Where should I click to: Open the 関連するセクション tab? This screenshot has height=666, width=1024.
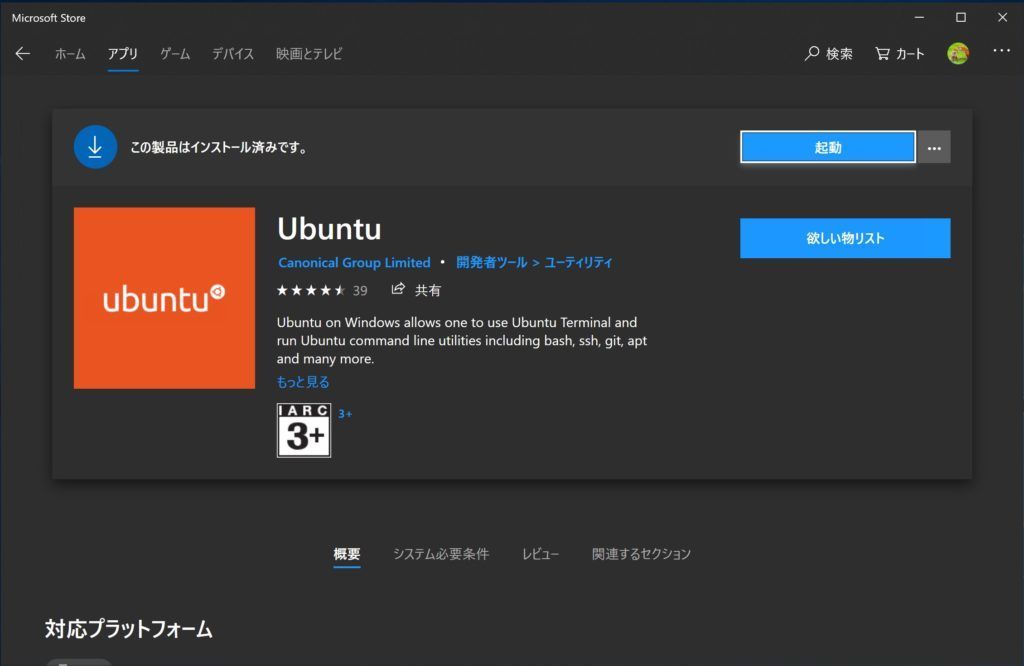coord(641,554)
